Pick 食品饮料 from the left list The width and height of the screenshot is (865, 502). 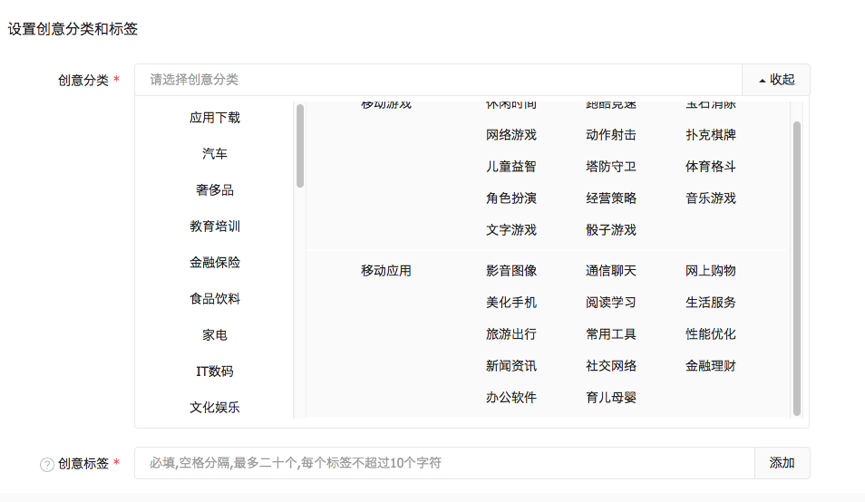pos(215,299)
